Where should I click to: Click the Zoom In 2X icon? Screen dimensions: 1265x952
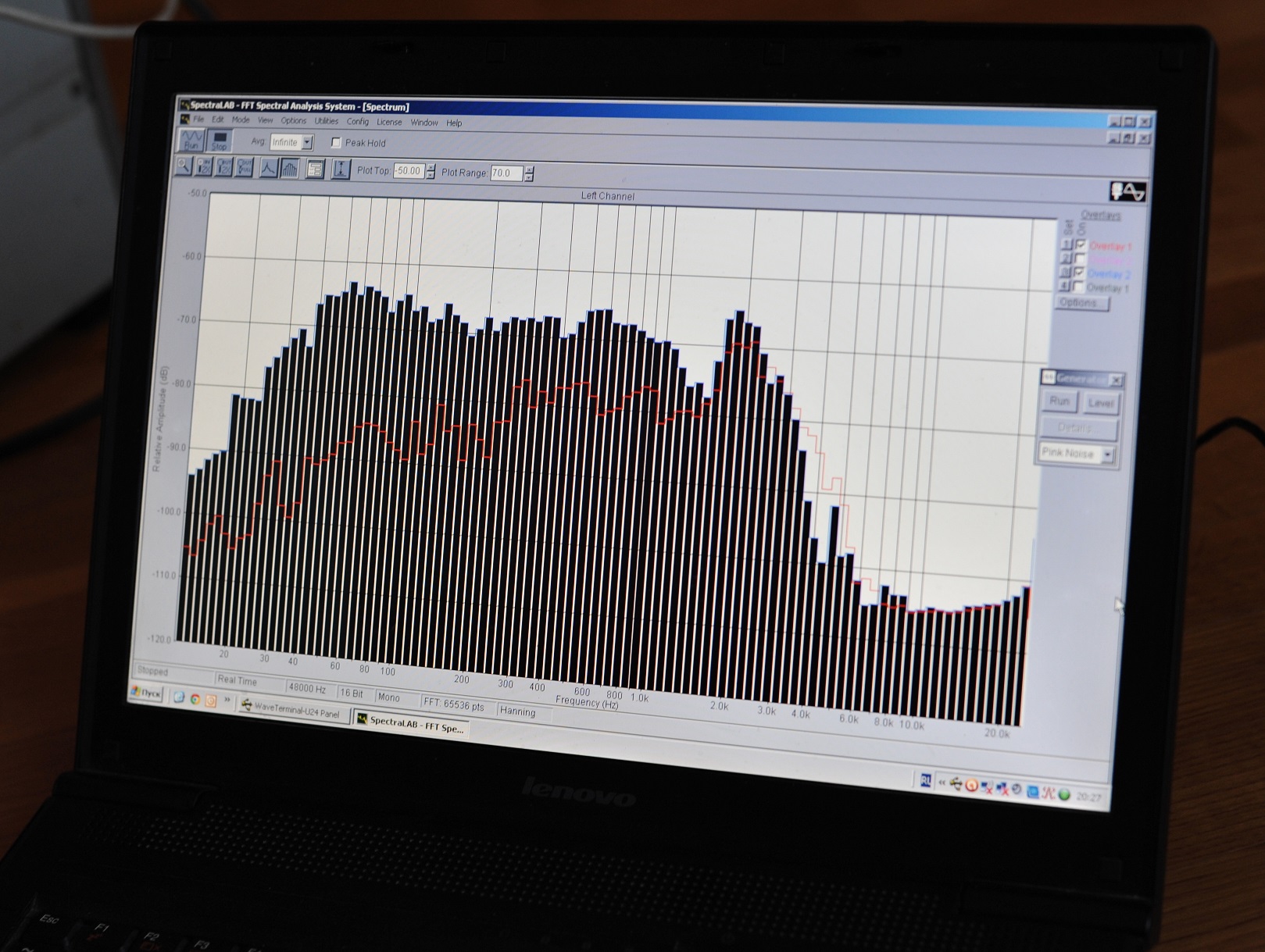point(204,166)
